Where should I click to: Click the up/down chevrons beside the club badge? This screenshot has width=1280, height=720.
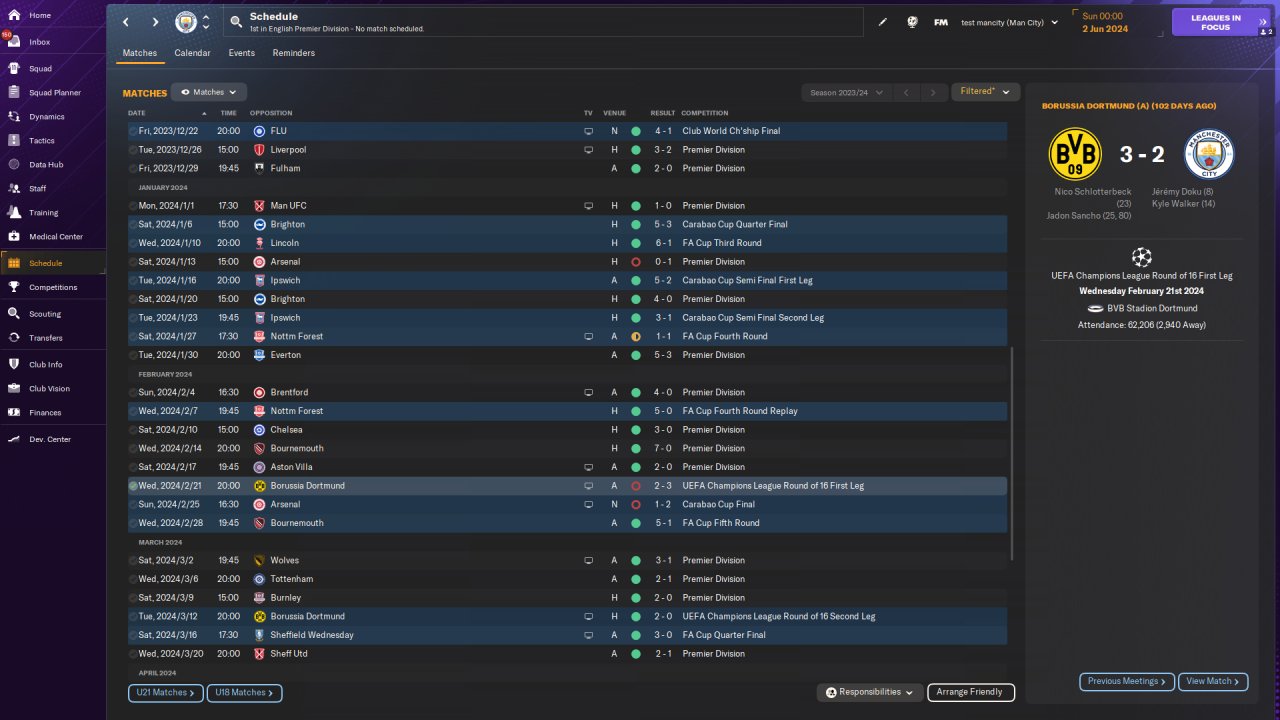coord(206,22)
